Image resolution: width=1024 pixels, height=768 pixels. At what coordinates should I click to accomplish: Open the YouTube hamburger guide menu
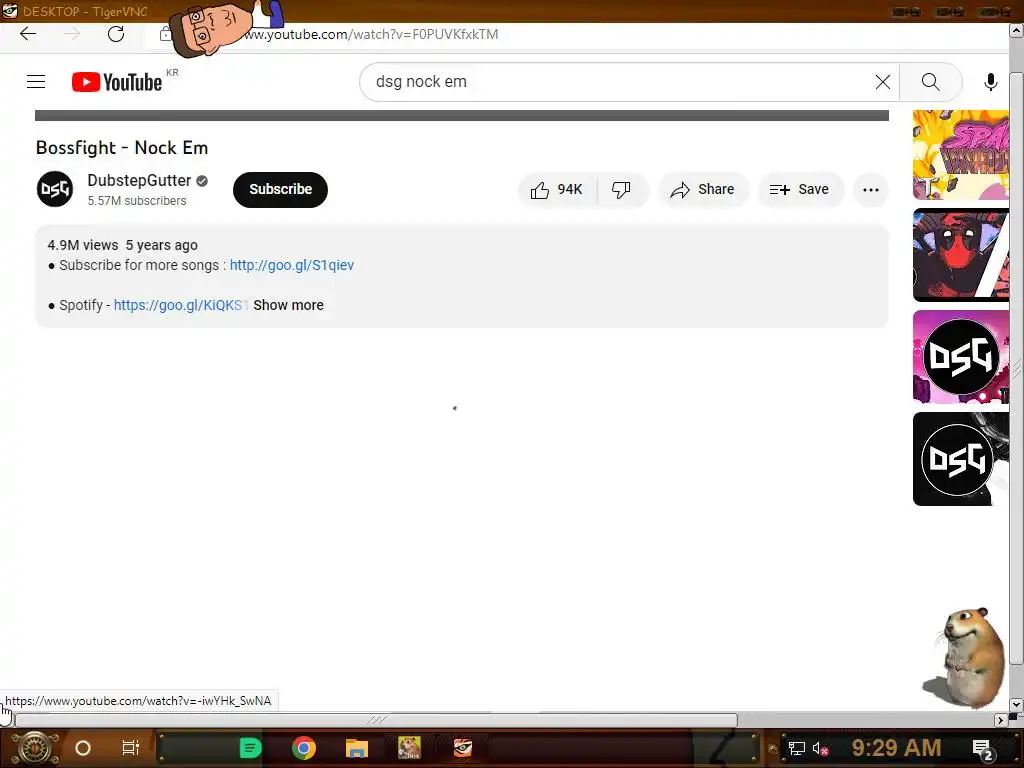tap(36, 82)
